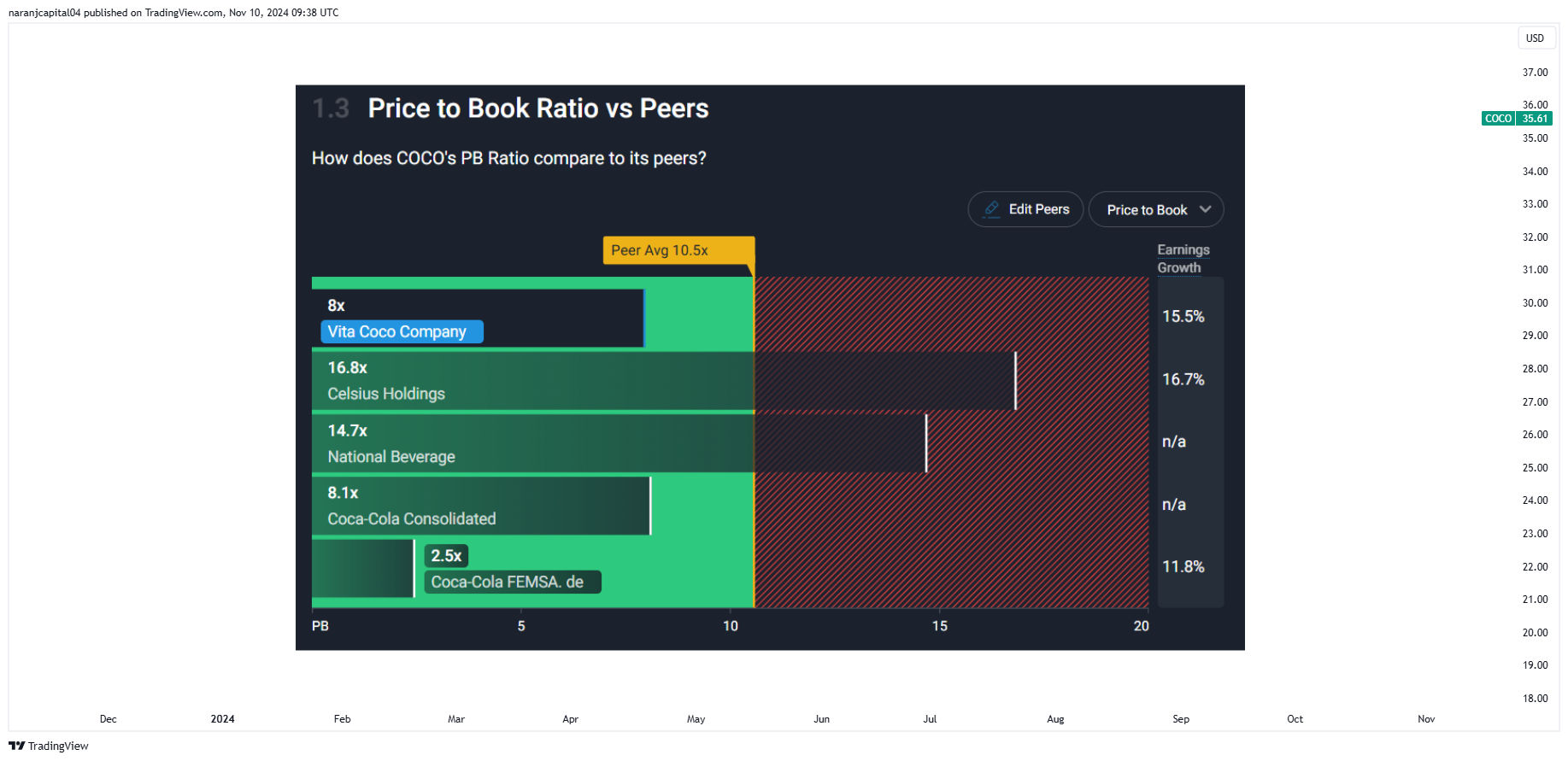Click the Nov label on time axis
The image size is (1568, 761).
(x=1426, y=719)
